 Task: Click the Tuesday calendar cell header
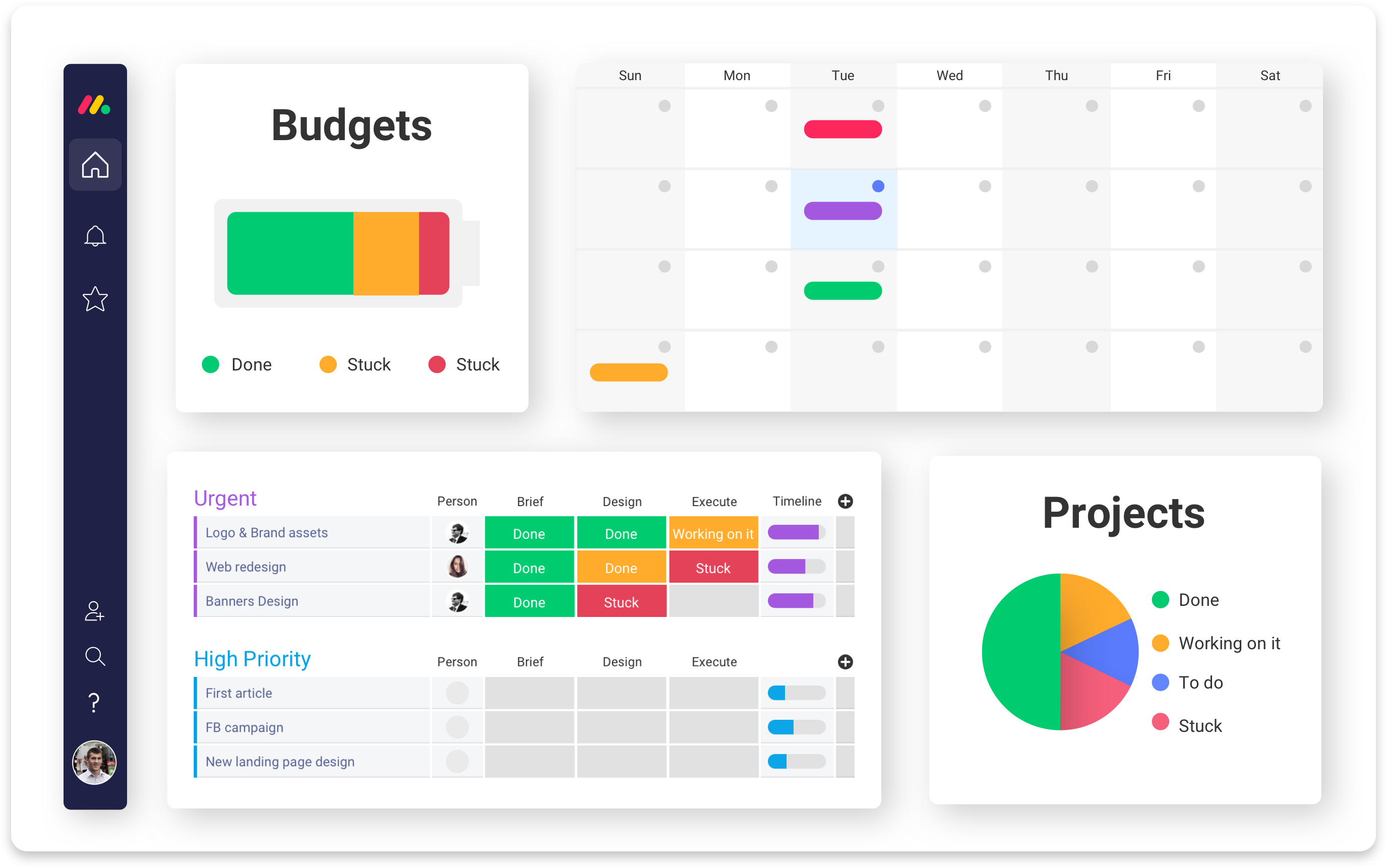843,74
